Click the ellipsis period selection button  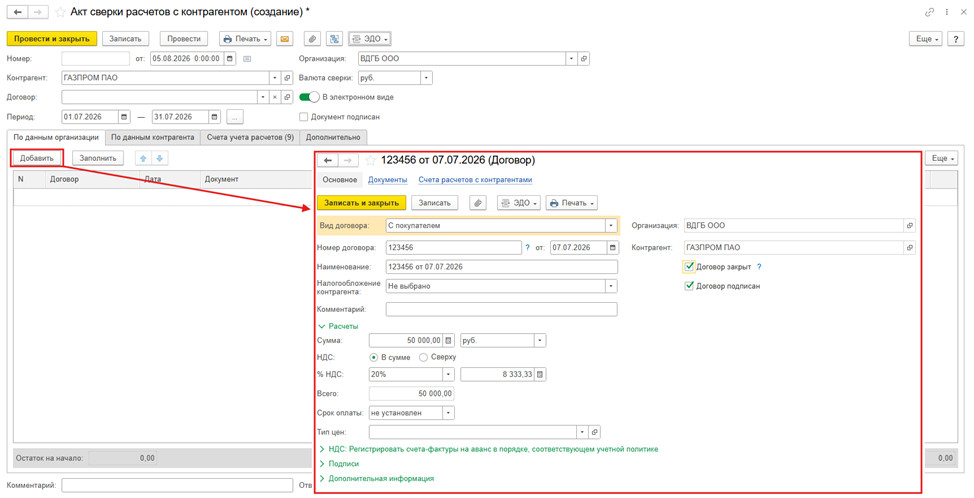click(235, 117)
